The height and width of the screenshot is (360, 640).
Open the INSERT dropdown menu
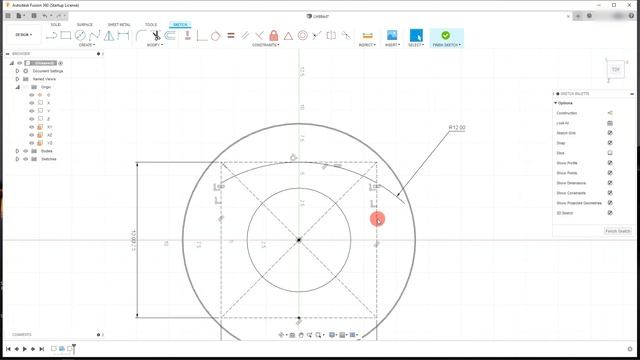392,45
